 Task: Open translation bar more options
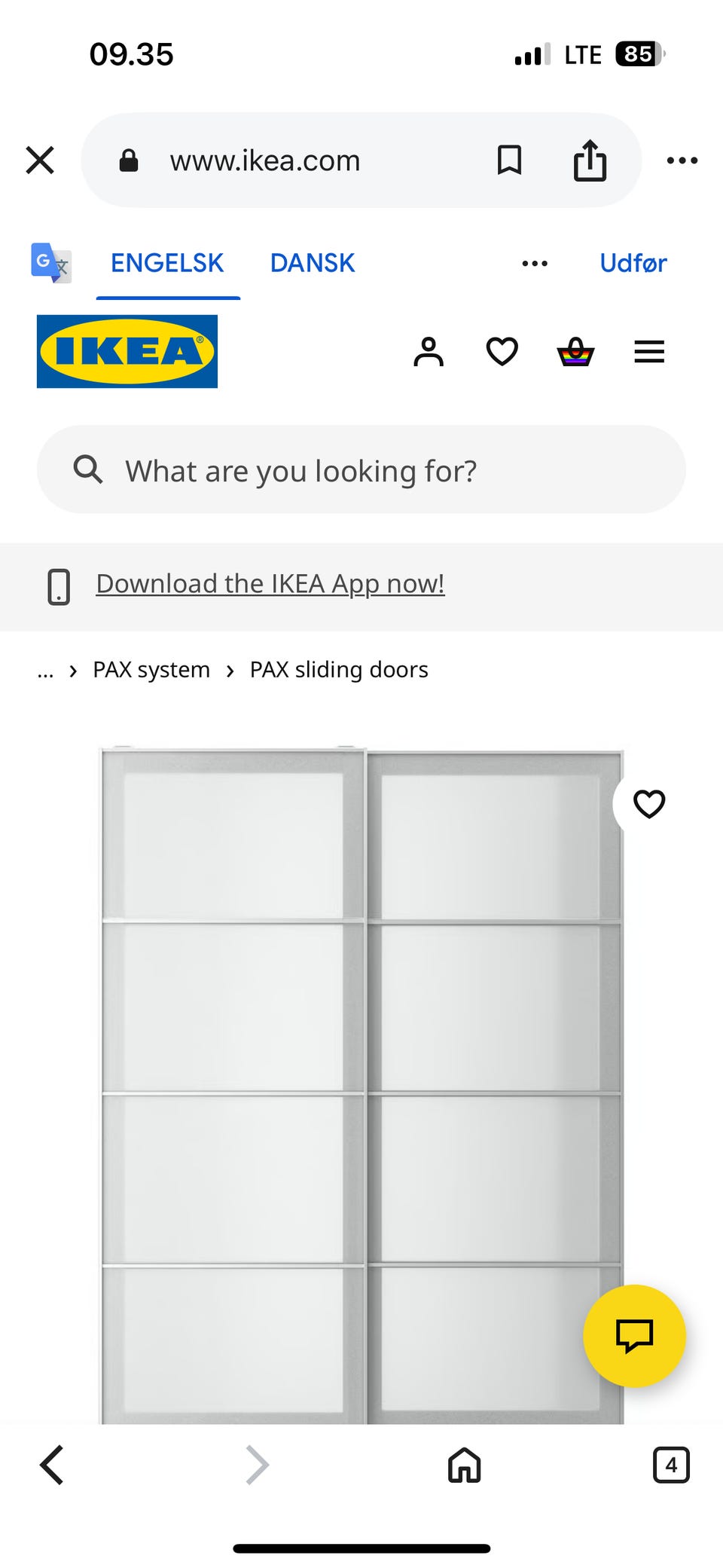point(535,264)
